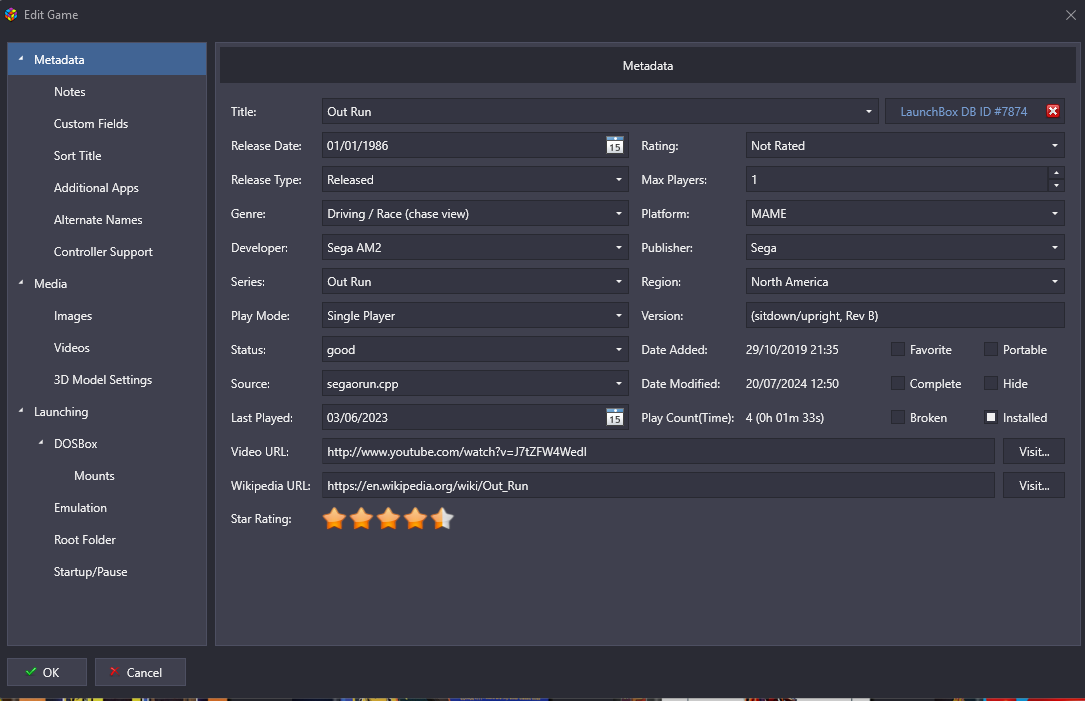The width and height of the screenshot is (1085, 701).
Task: Open the Videos section
Action: point(72,347)
